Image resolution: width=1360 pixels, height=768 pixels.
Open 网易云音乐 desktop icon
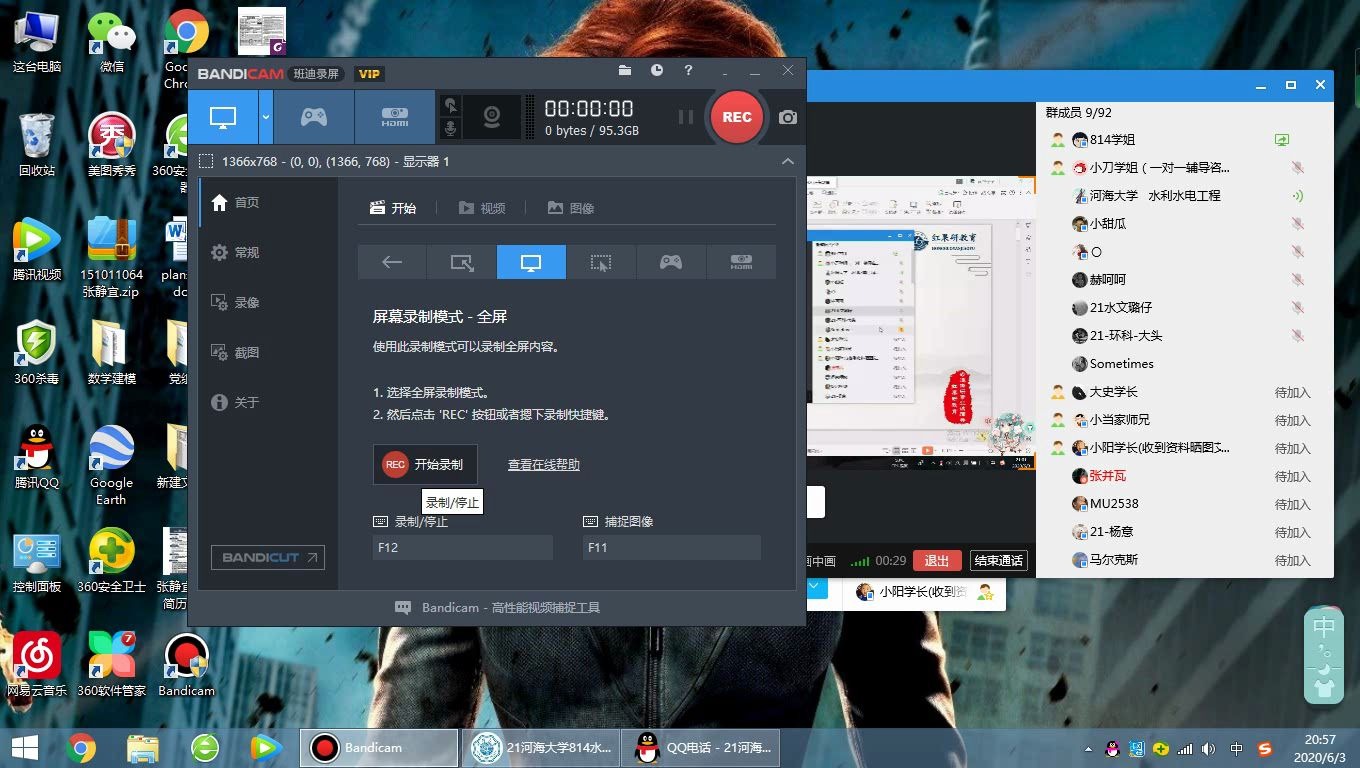37,664
